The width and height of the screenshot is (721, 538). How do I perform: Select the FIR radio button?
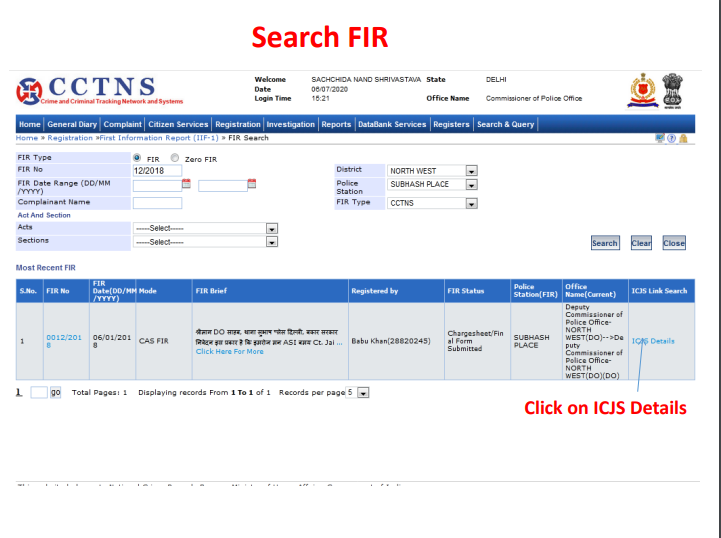point(137,158)
